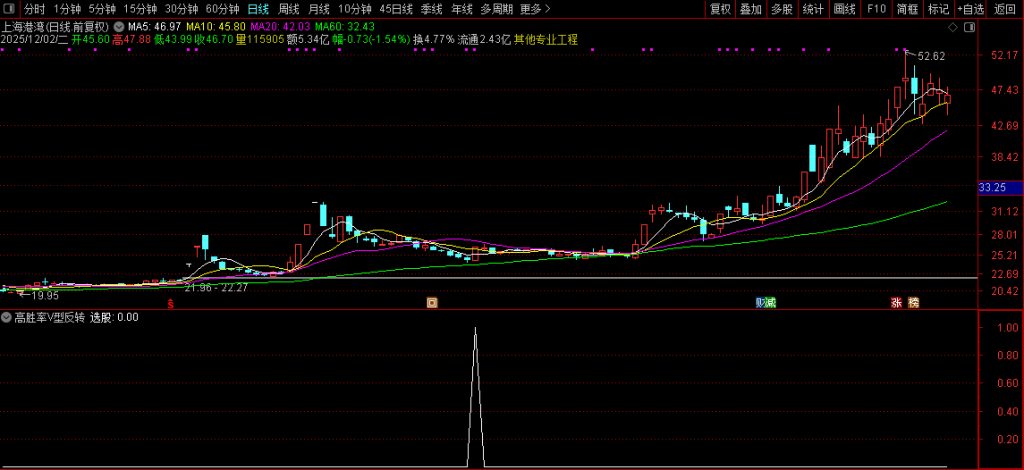Click the orange square event marker
Viewport: 1024px width, 470px height.
tap(431, 303)
